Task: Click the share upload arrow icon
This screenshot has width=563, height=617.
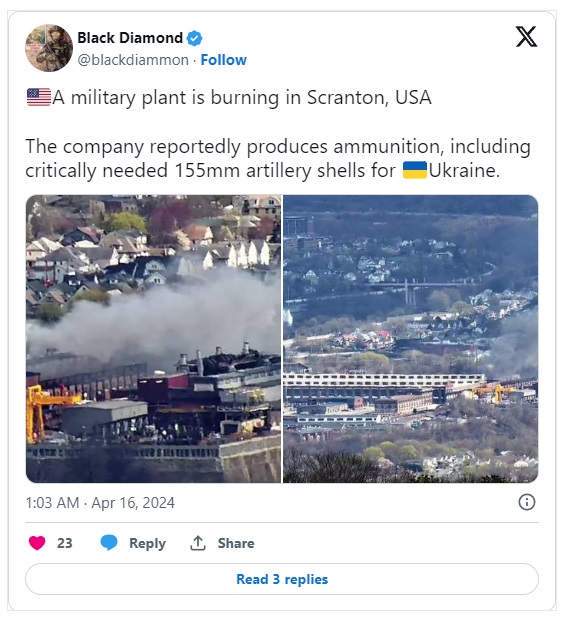Action: tap(198, 543)
